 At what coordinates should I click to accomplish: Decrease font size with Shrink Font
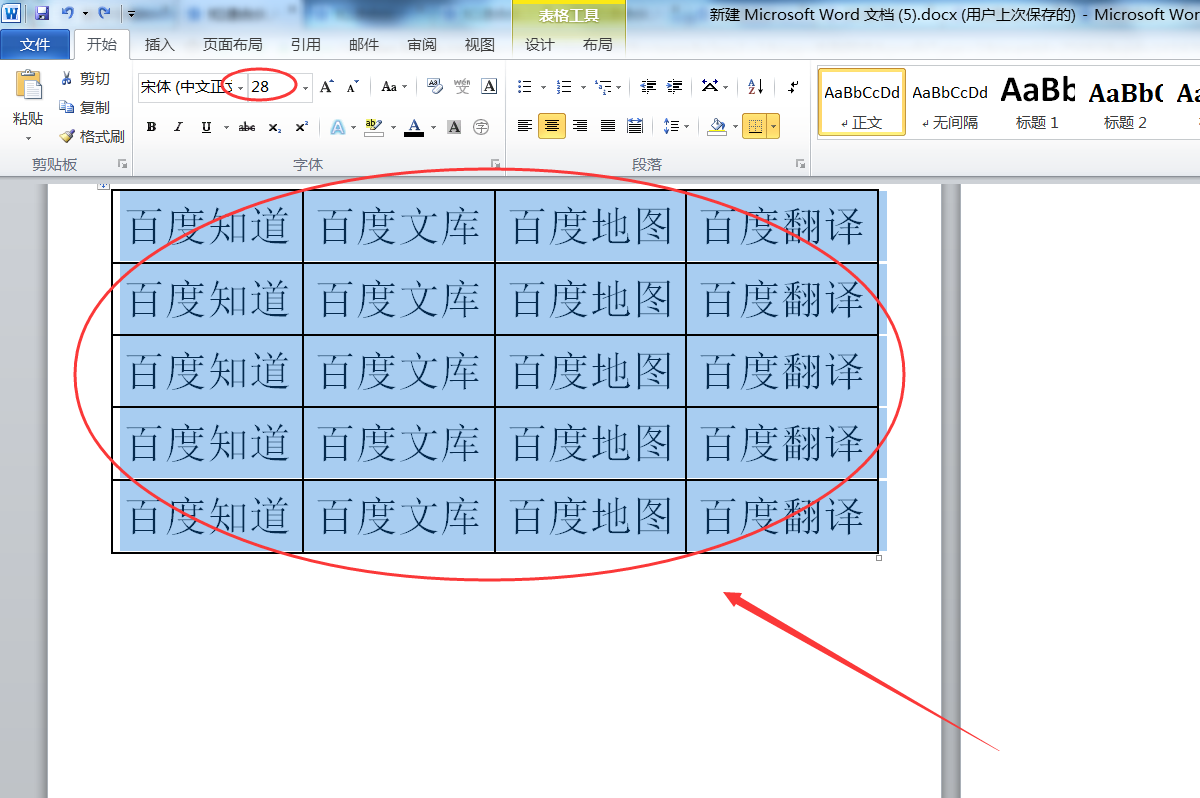click(x=352, y=87)
